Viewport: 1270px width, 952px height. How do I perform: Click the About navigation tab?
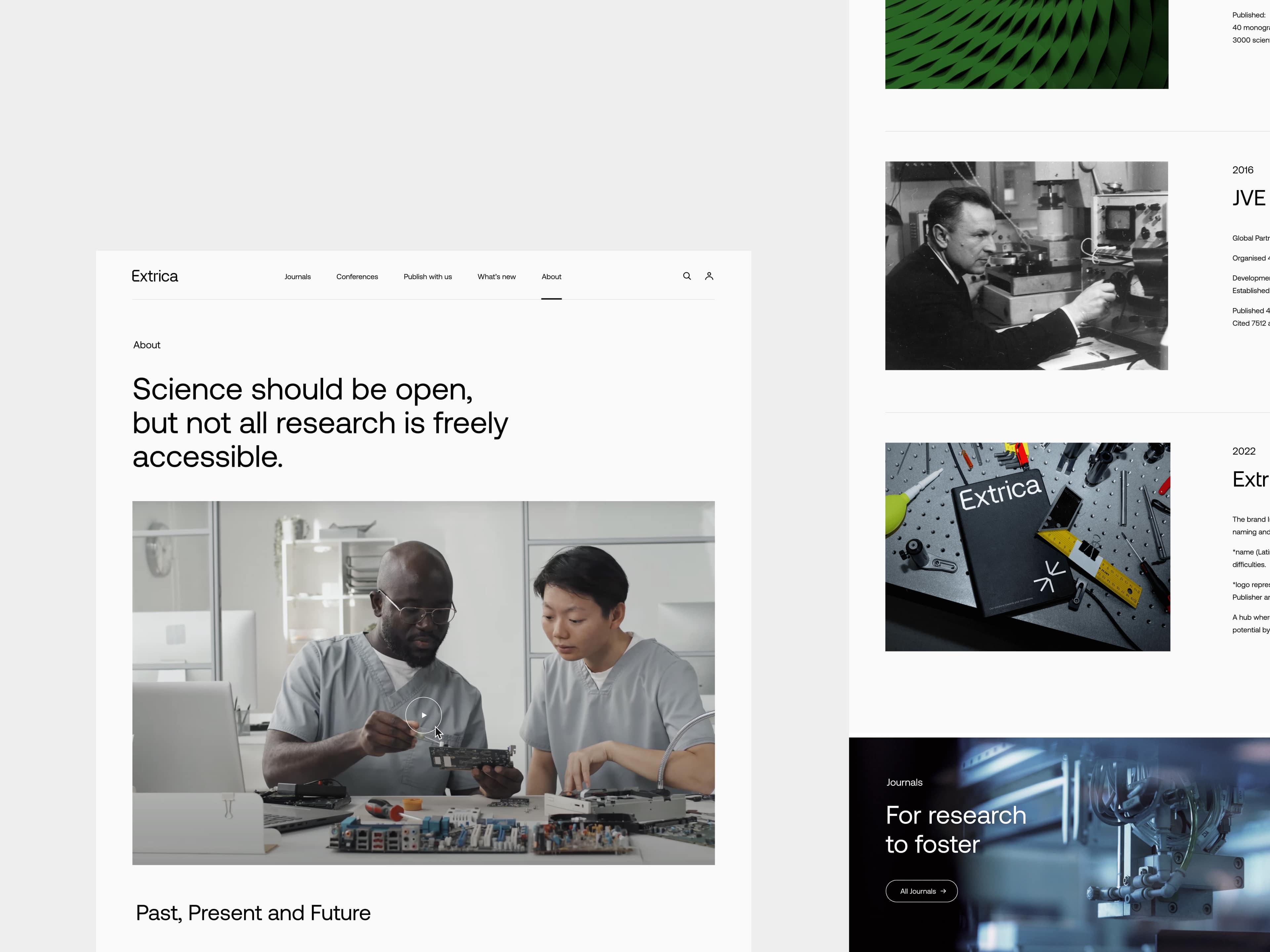click(x=551, y=277)
